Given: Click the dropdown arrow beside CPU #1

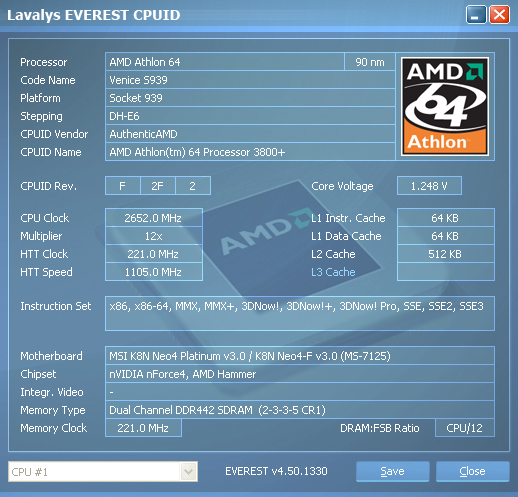Looking at the screenshot, I should click(188, 472).
